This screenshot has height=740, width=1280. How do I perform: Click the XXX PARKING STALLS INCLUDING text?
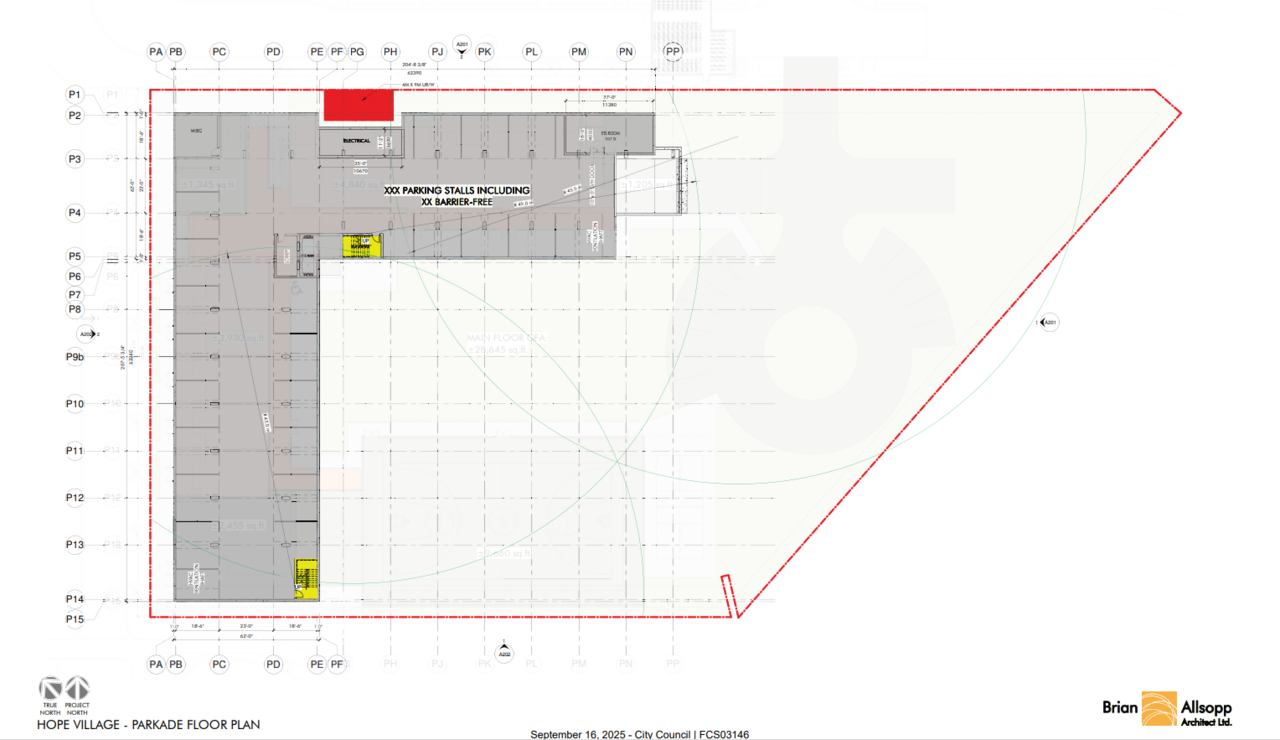coord(456,189)
